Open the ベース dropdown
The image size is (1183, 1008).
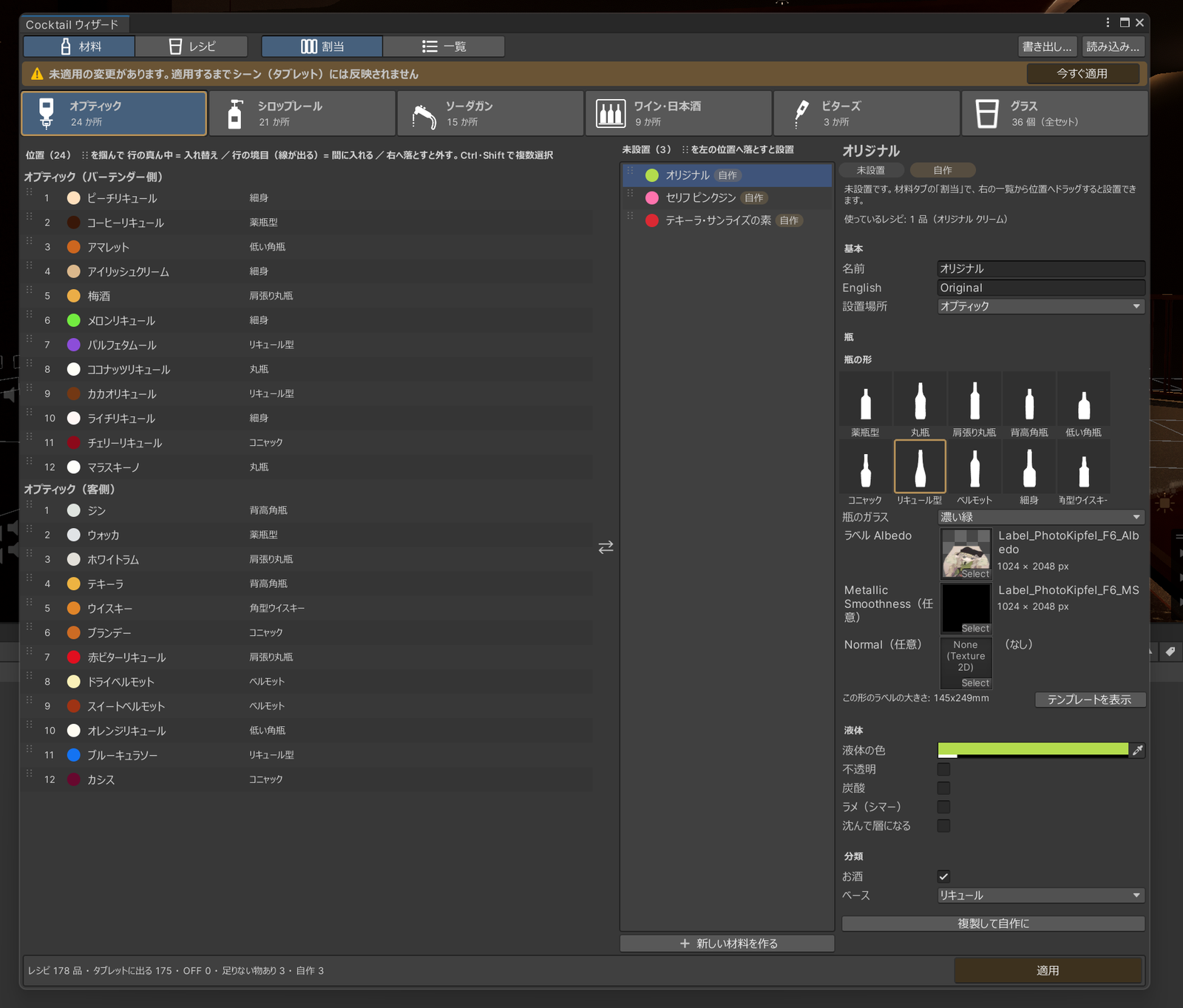(1041, 896)
